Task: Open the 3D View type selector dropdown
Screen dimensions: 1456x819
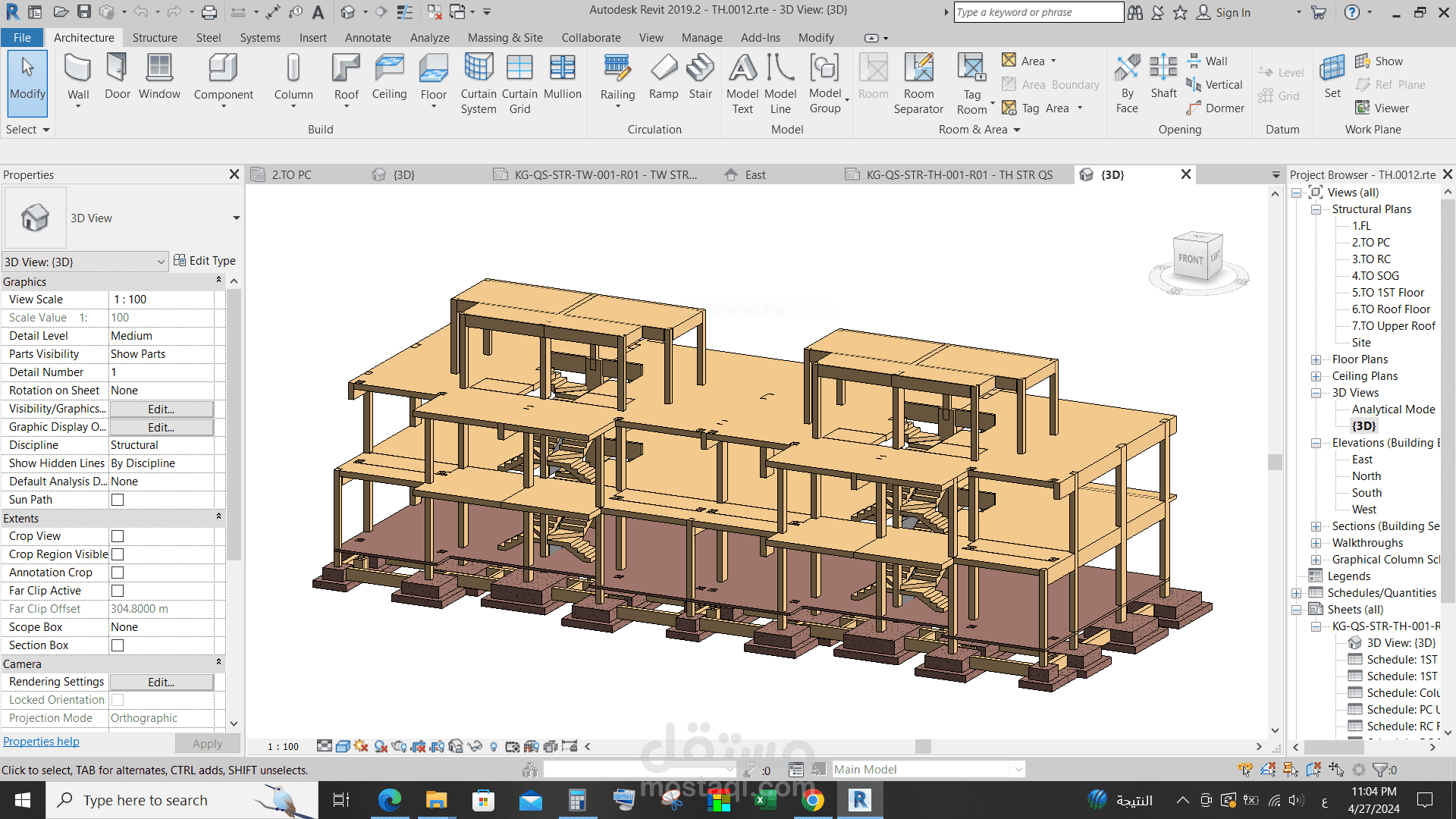Action: [237, 218]
